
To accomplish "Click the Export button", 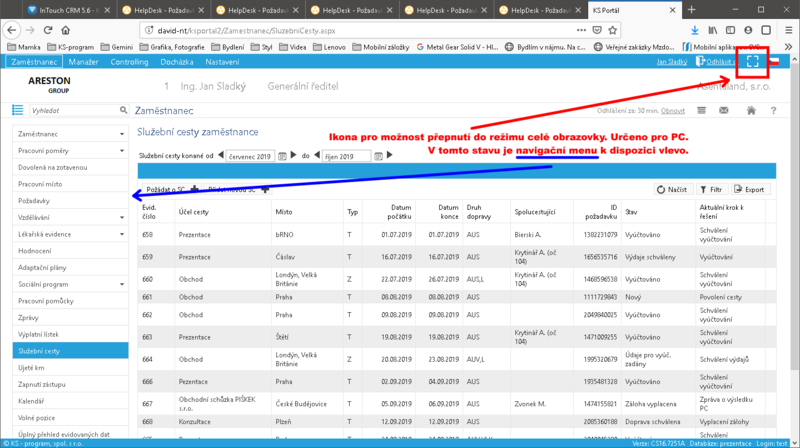I will tap(750, 189).
